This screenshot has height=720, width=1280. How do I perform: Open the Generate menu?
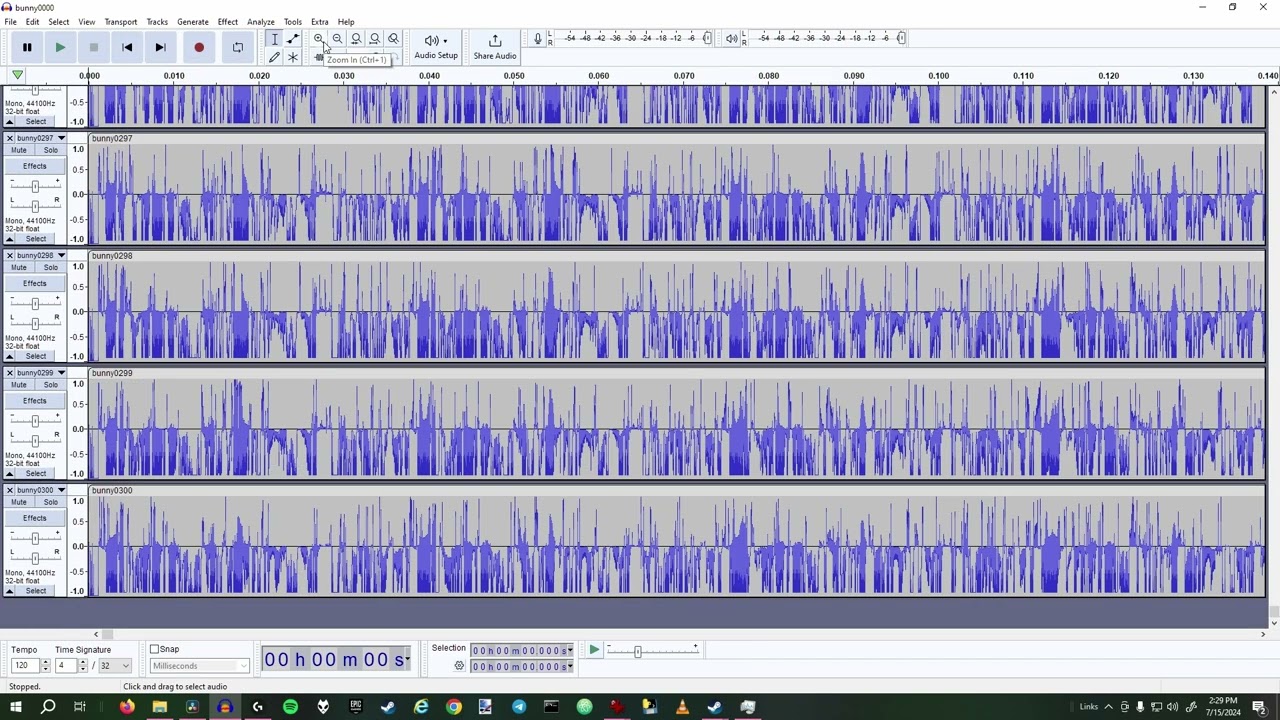[193, 21]
